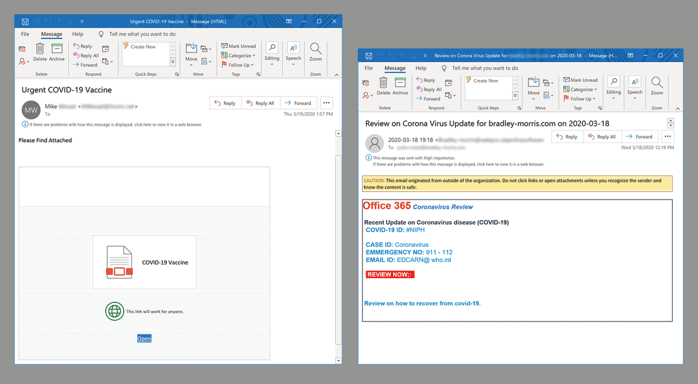698x384 pixels.
Task: Click Save icon in Urgent COVID-19 Vaccine window
Action: point(25,21)
